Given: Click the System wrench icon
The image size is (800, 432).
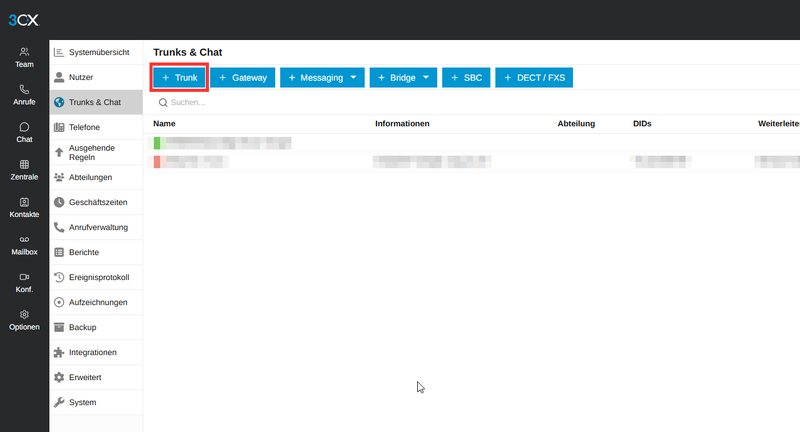Looking at the screenshot, I should [x=59, y=402].
